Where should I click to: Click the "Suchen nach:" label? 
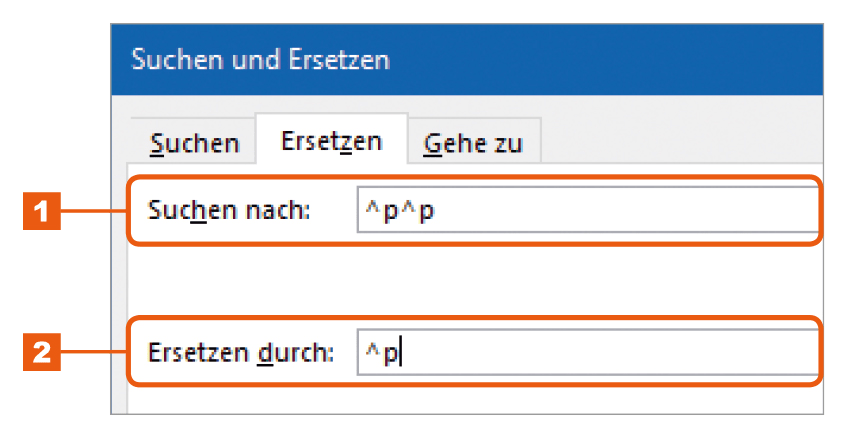point(229,210)
